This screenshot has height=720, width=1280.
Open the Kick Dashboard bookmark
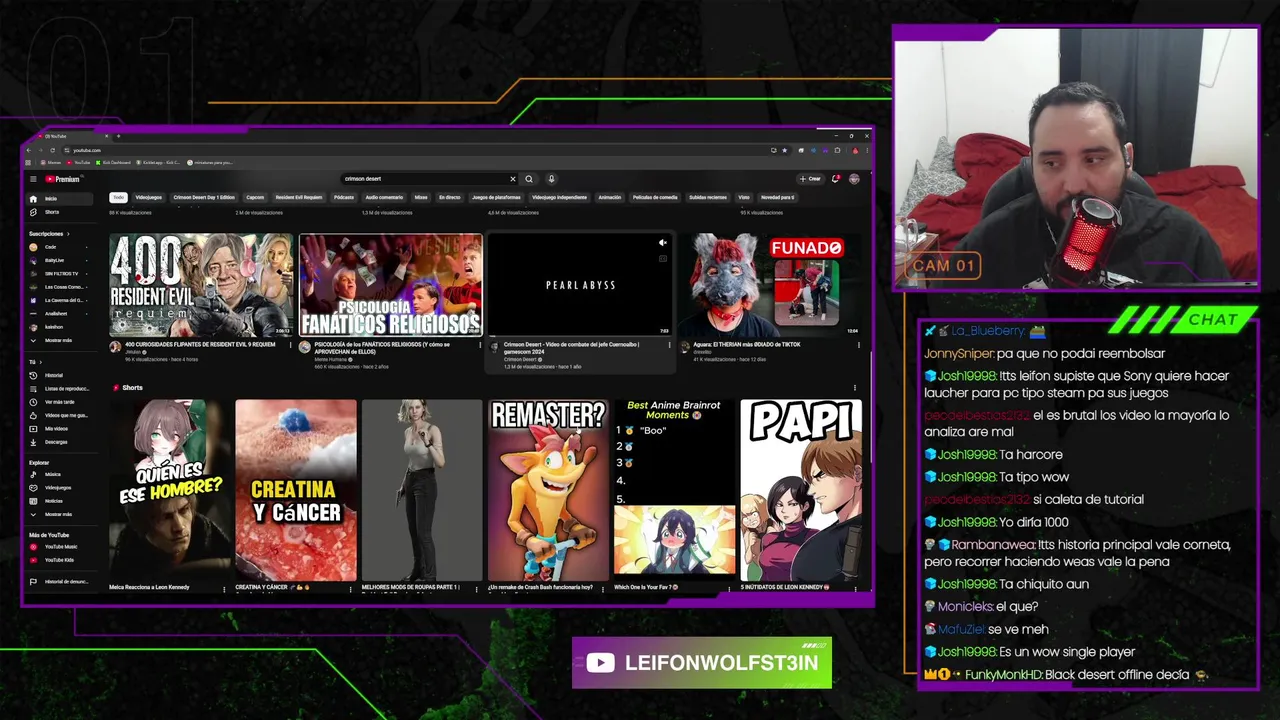112,162
